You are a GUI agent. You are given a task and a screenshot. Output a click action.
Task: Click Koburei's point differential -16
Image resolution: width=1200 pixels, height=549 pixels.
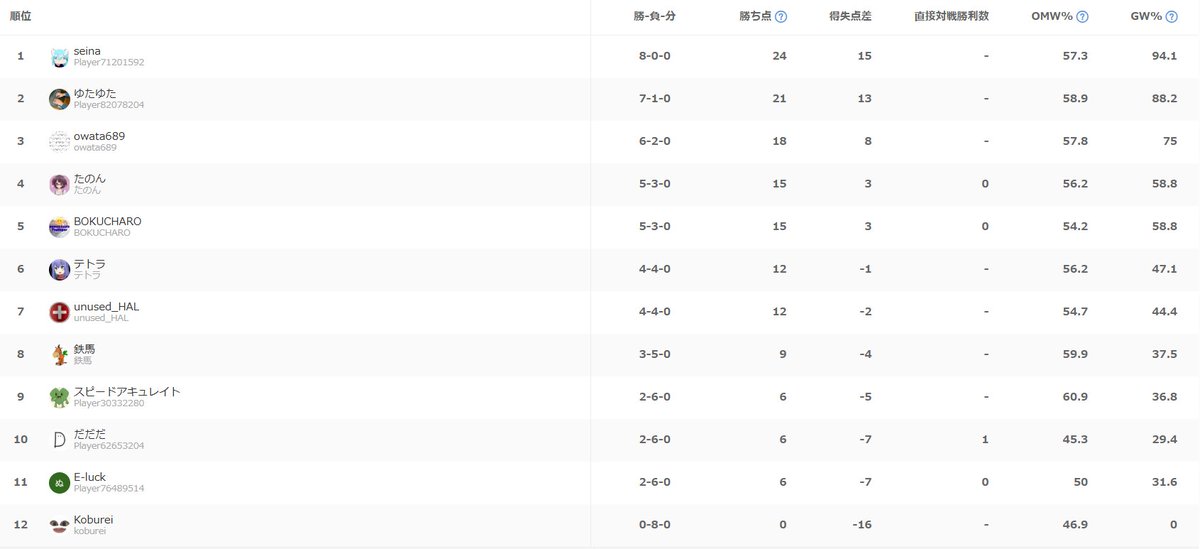[x=861, y=525]
